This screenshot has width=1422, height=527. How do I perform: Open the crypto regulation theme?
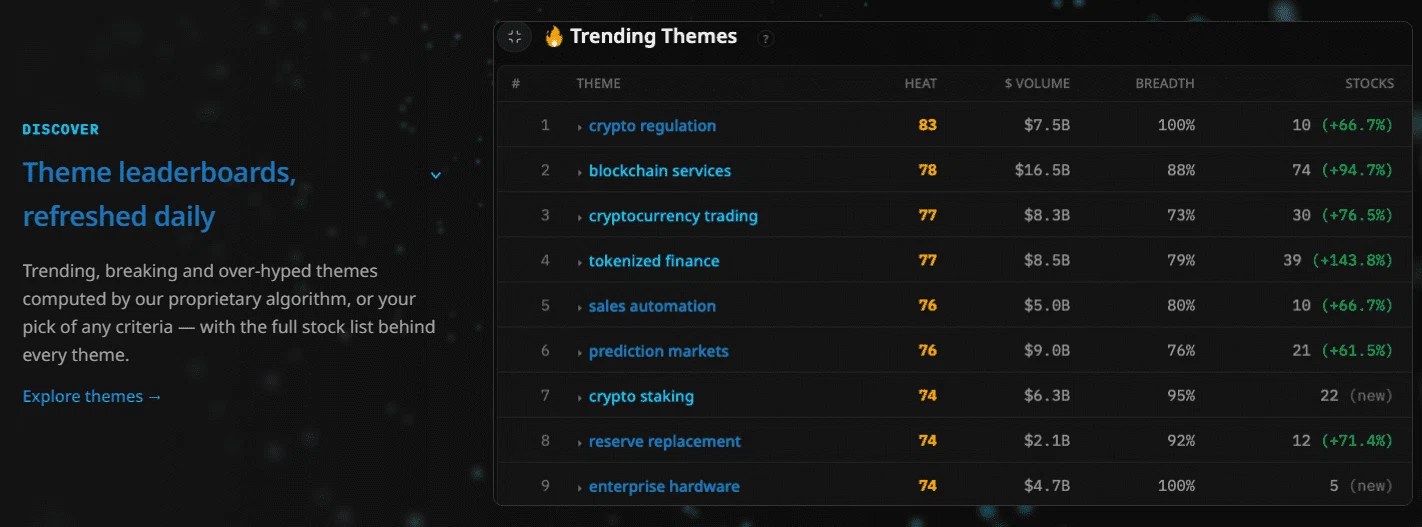pyautogui.click(x=652, y=126)
